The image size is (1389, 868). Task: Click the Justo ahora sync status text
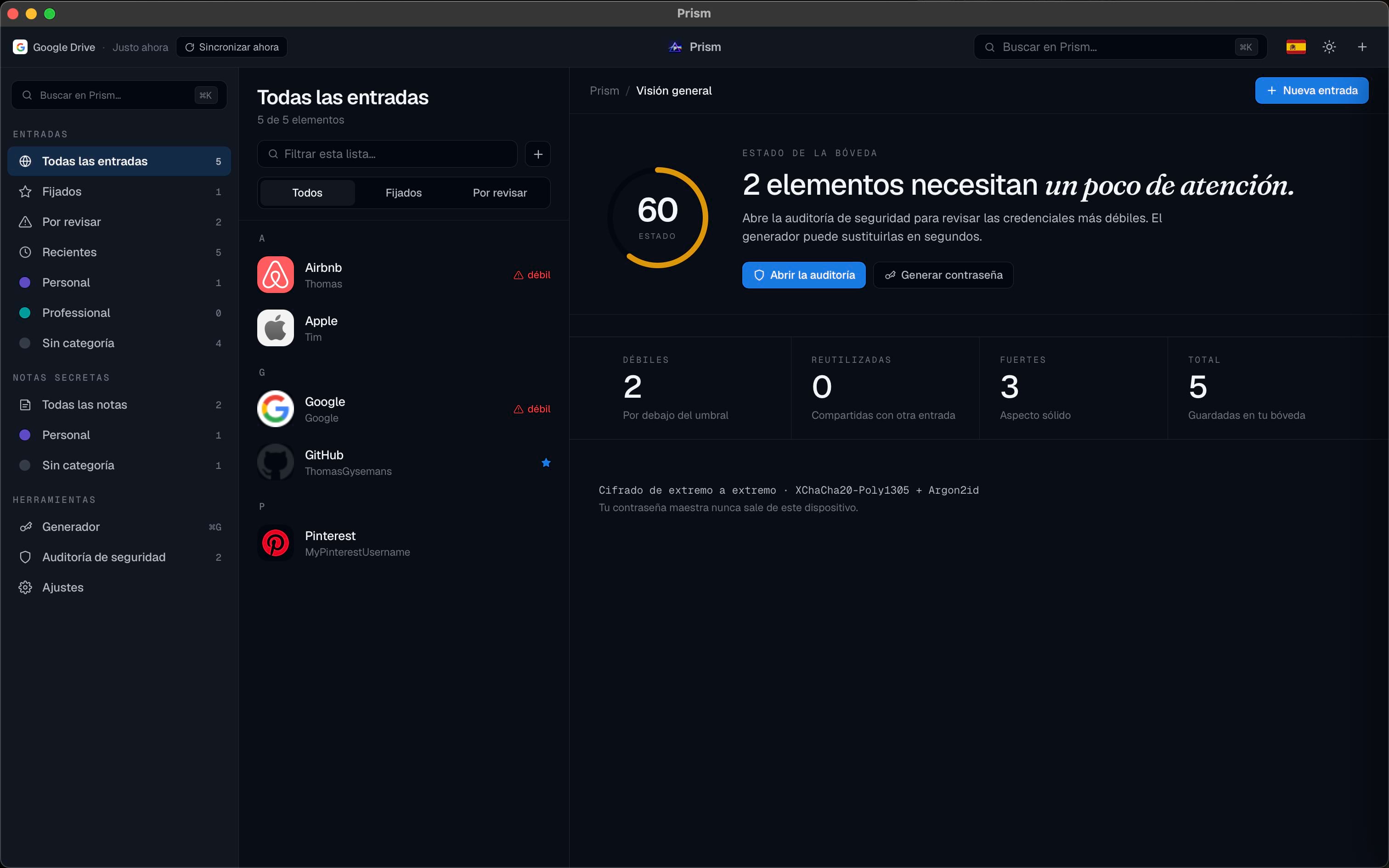click(x=140, y=47)
